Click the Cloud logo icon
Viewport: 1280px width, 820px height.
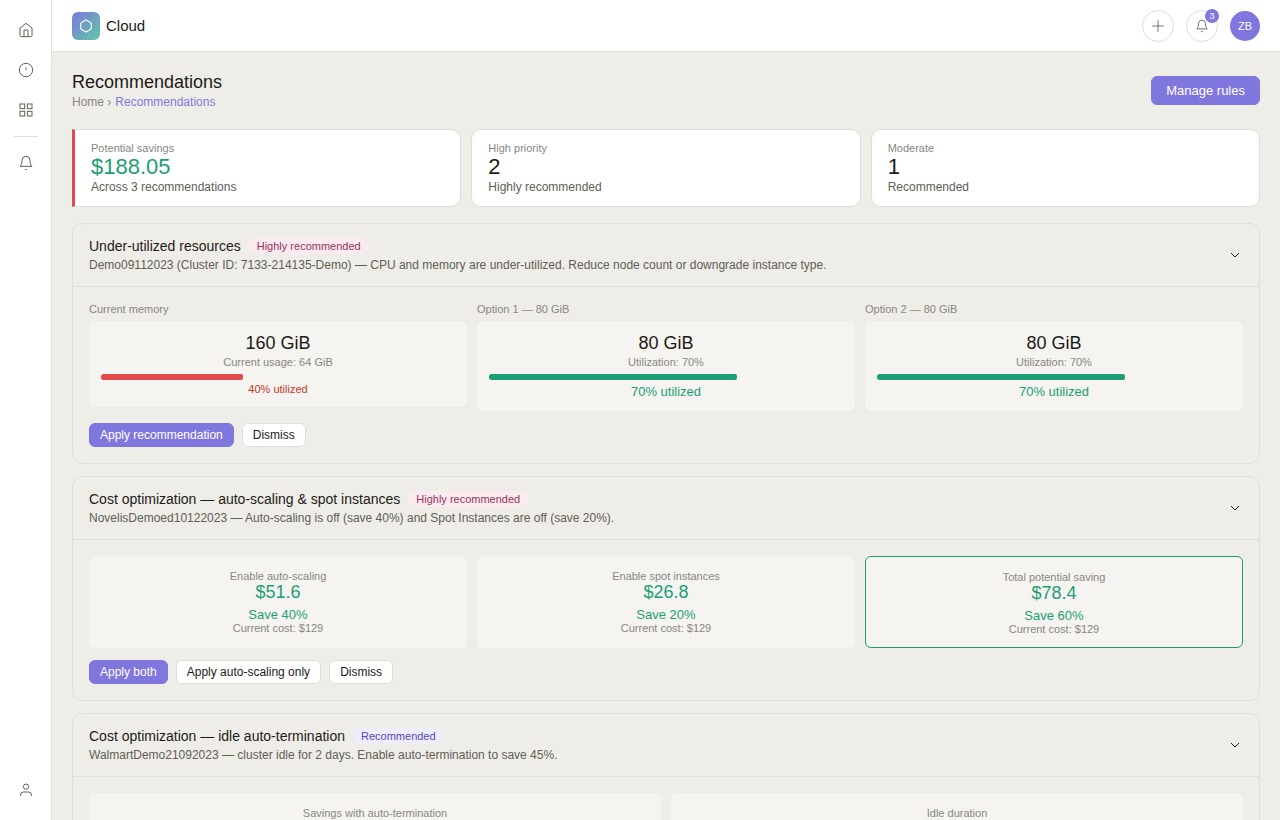[x=86, y=26]
